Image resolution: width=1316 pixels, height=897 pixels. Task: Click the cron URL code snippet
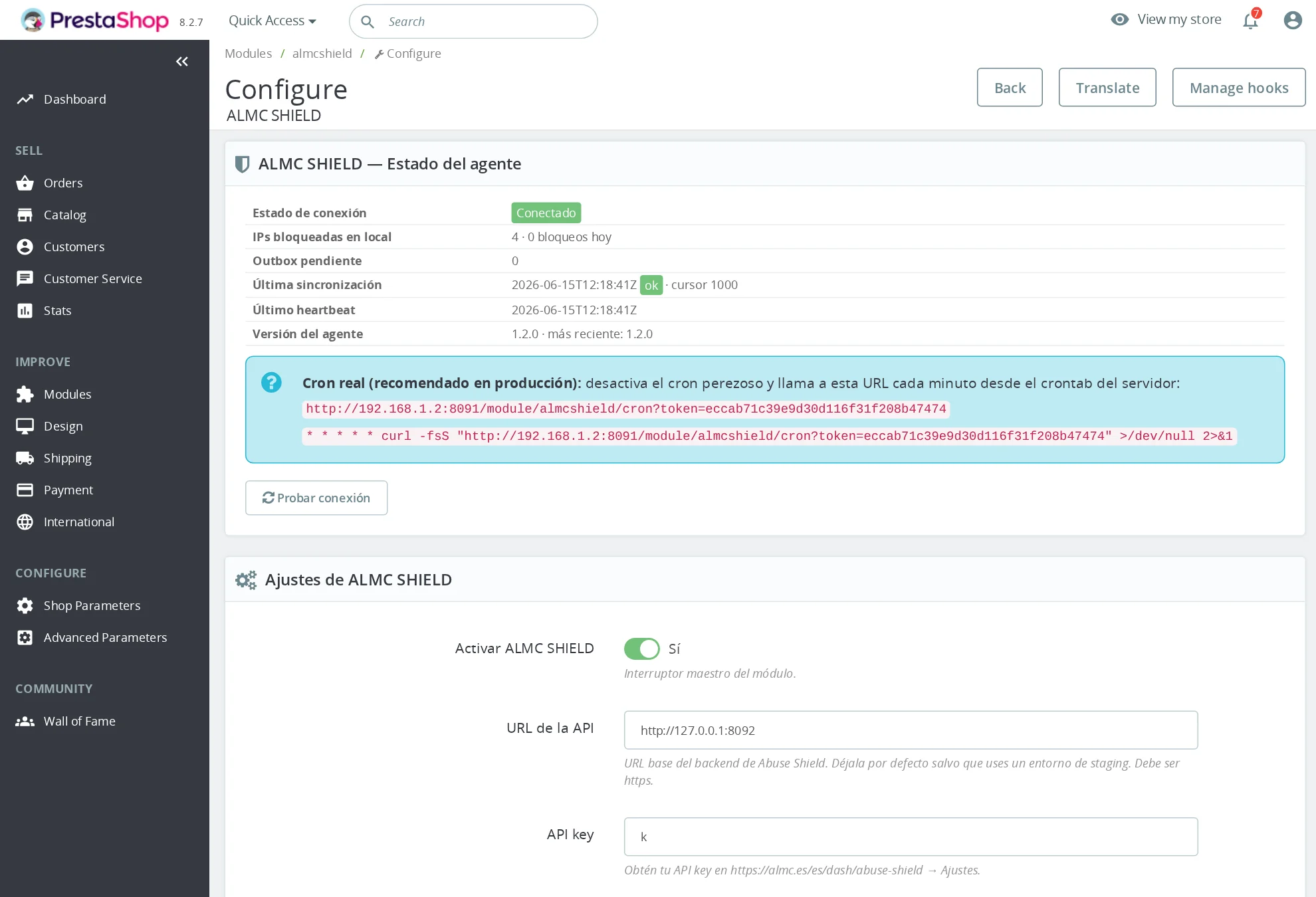626,409
